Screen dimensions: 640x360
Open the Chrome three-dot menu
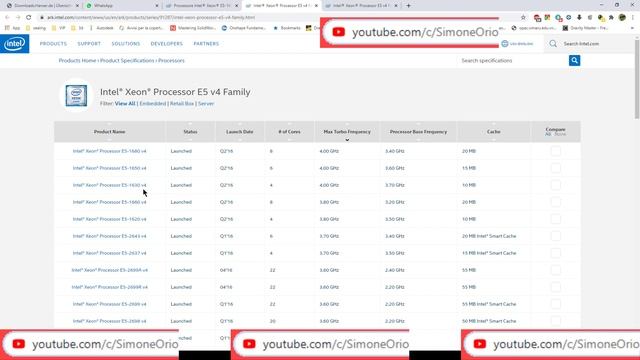coord(633,18)
